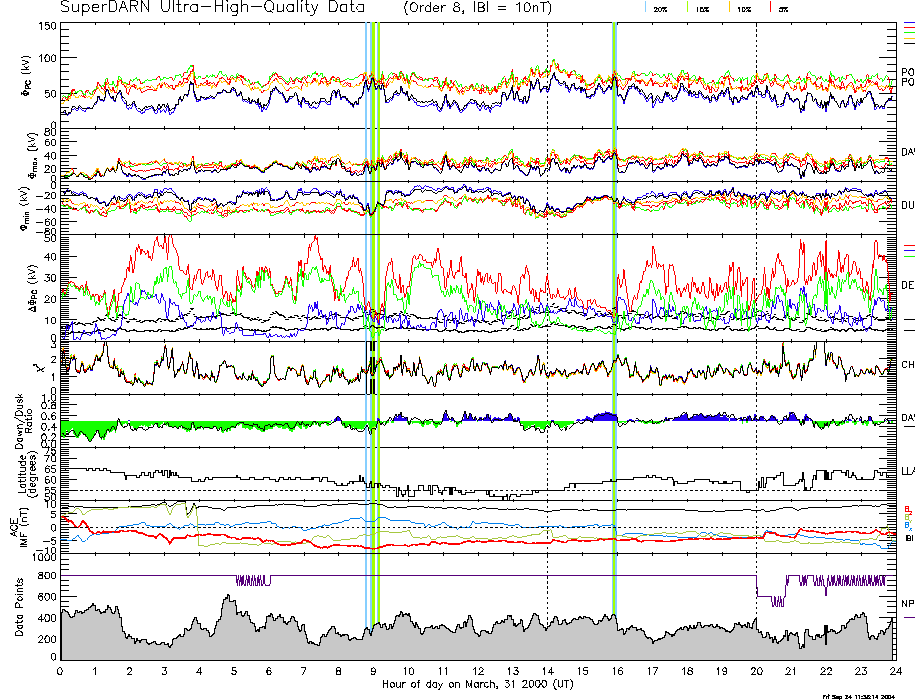
Task: Click the black |B| legend label
Action: tap(909, 538)
